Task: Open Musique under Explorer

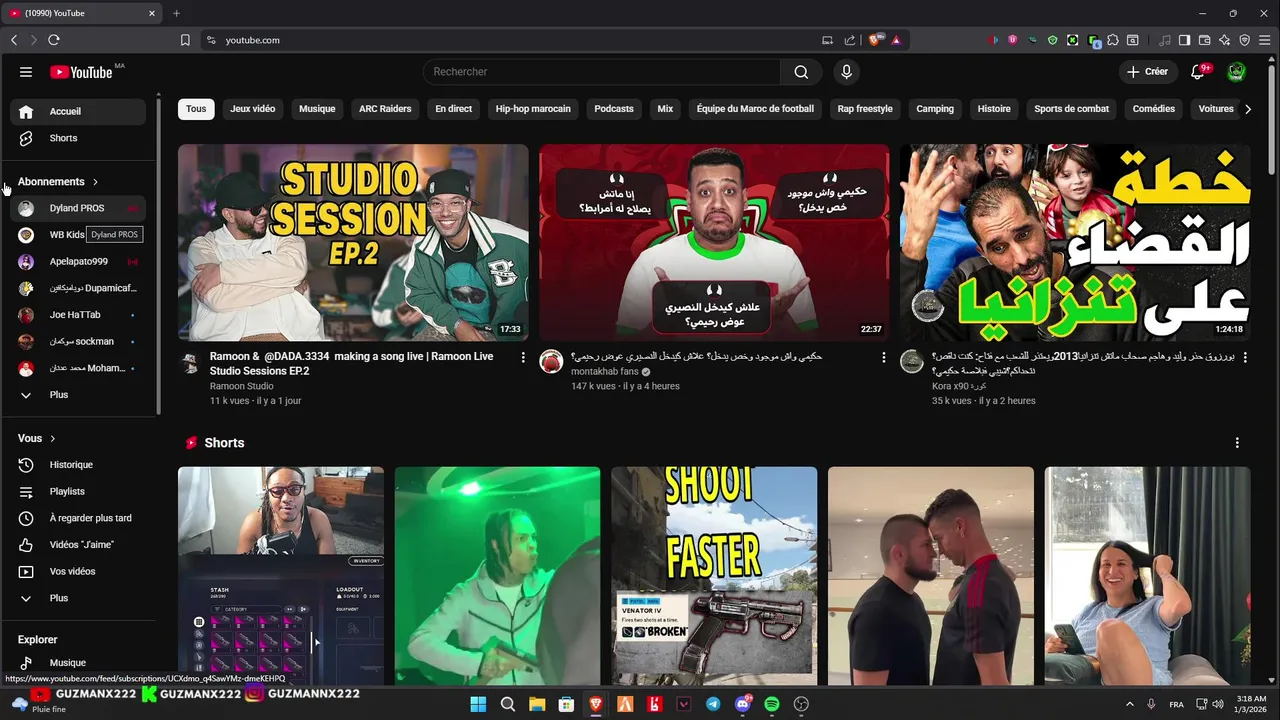Action: (78, 663)
